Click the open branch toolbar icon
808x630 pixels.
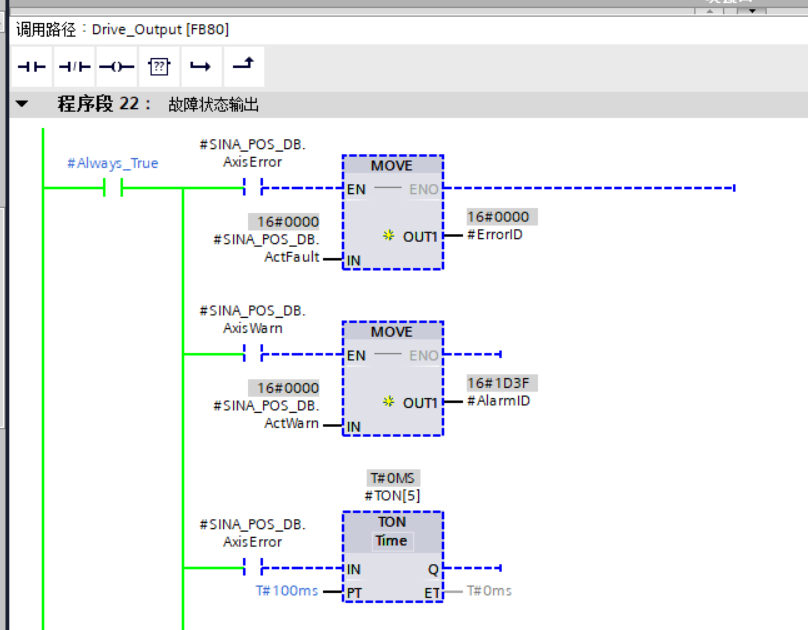coord(200,66)
